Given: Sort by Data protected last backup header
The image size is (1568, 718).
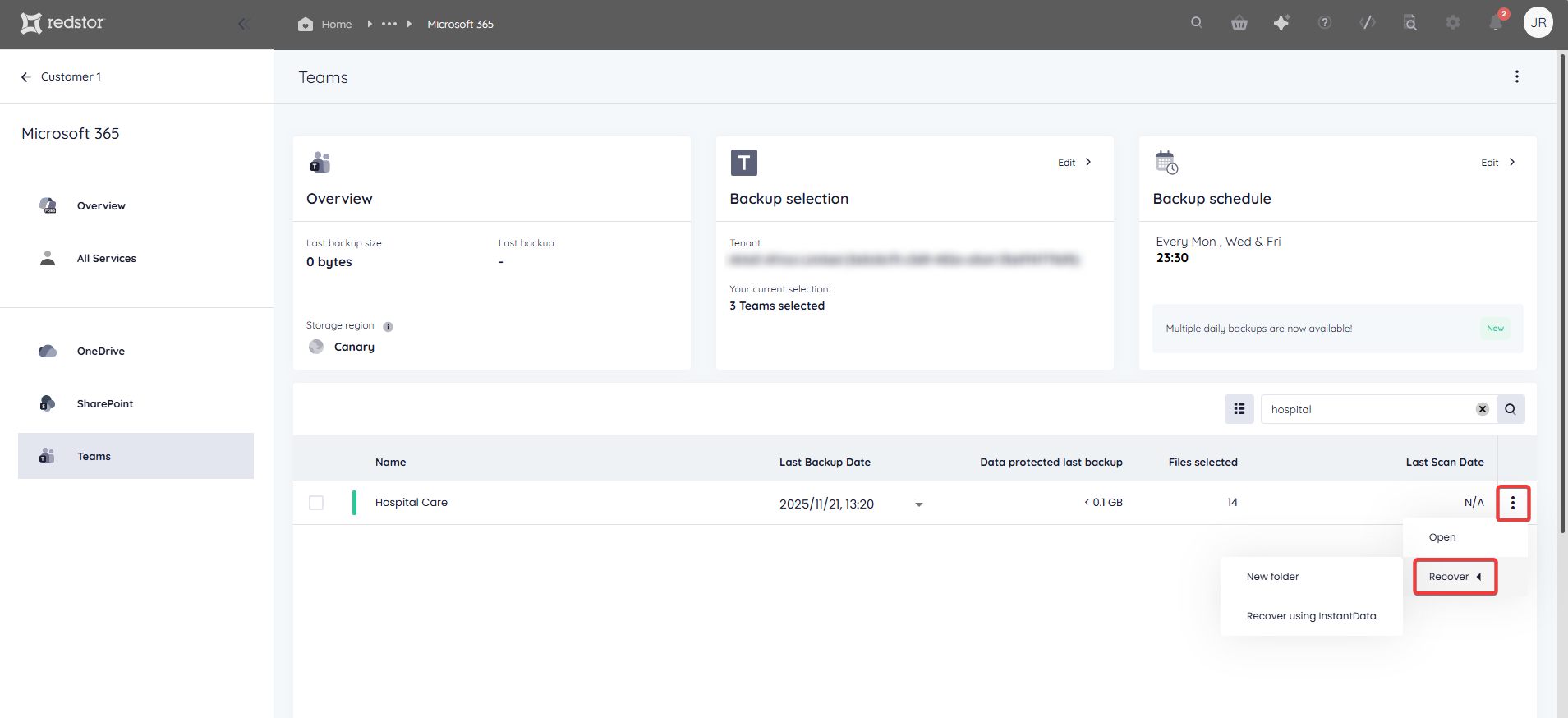Looking at the screenshot, I should click(x=1051, y=463).
